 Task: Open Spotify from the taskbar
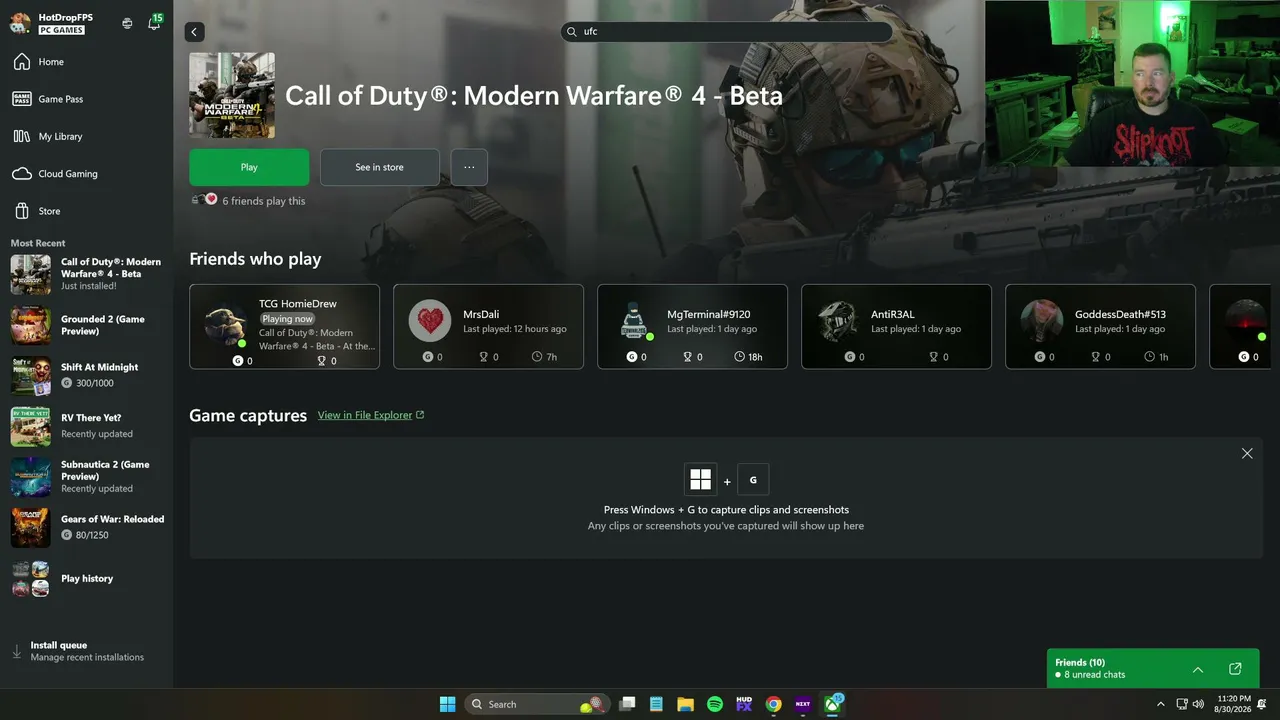pos(715,704)
